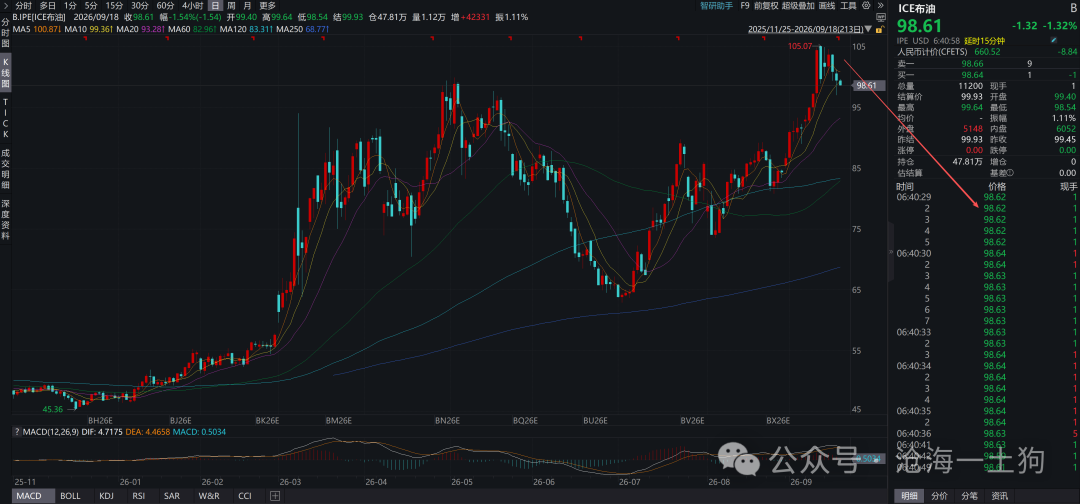Click the MA250 68.77 indicator label
The width and height of the screenshot is (1080, 504).
point(300,29)
